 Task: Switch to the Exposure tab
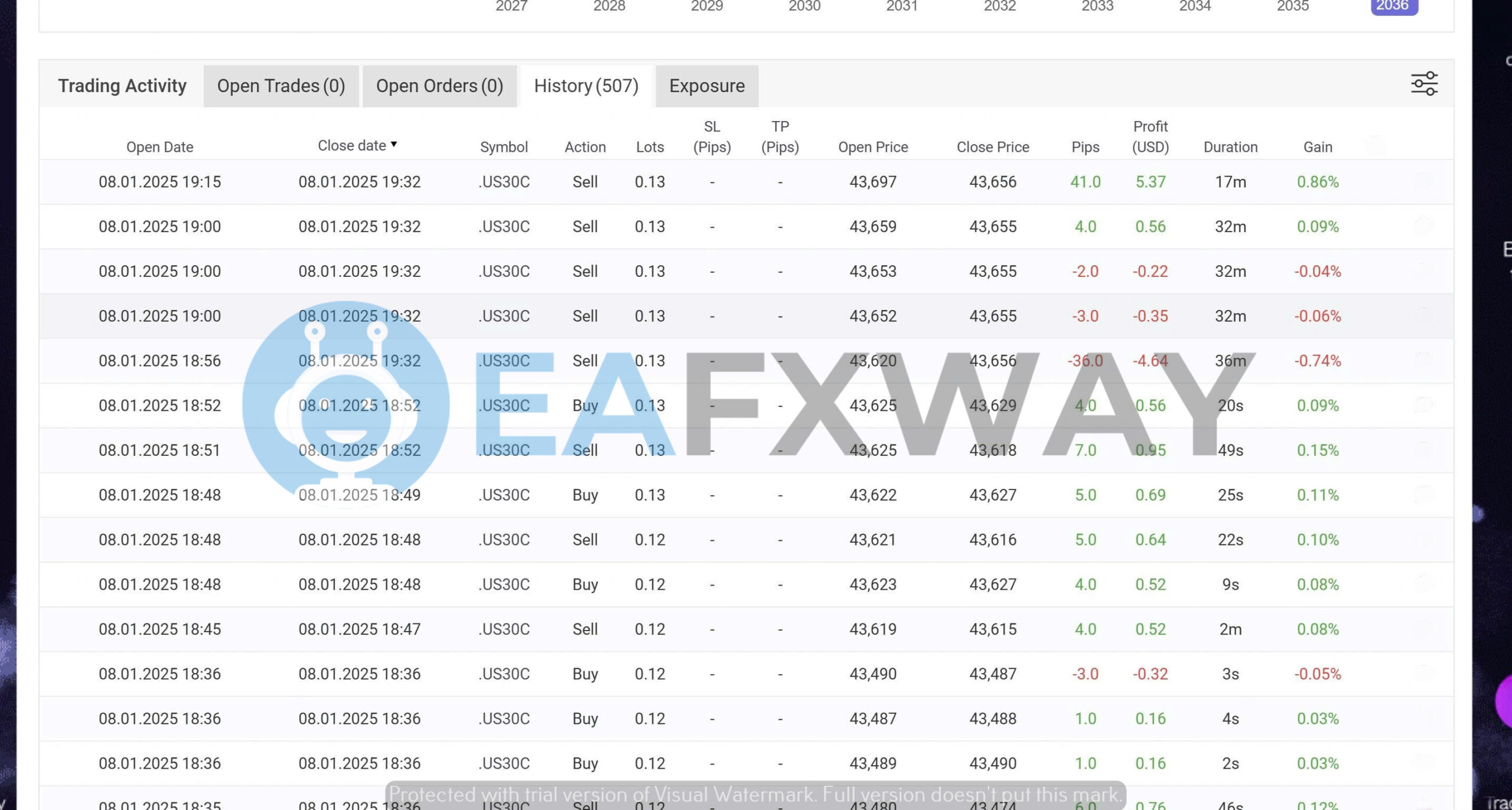706,86
